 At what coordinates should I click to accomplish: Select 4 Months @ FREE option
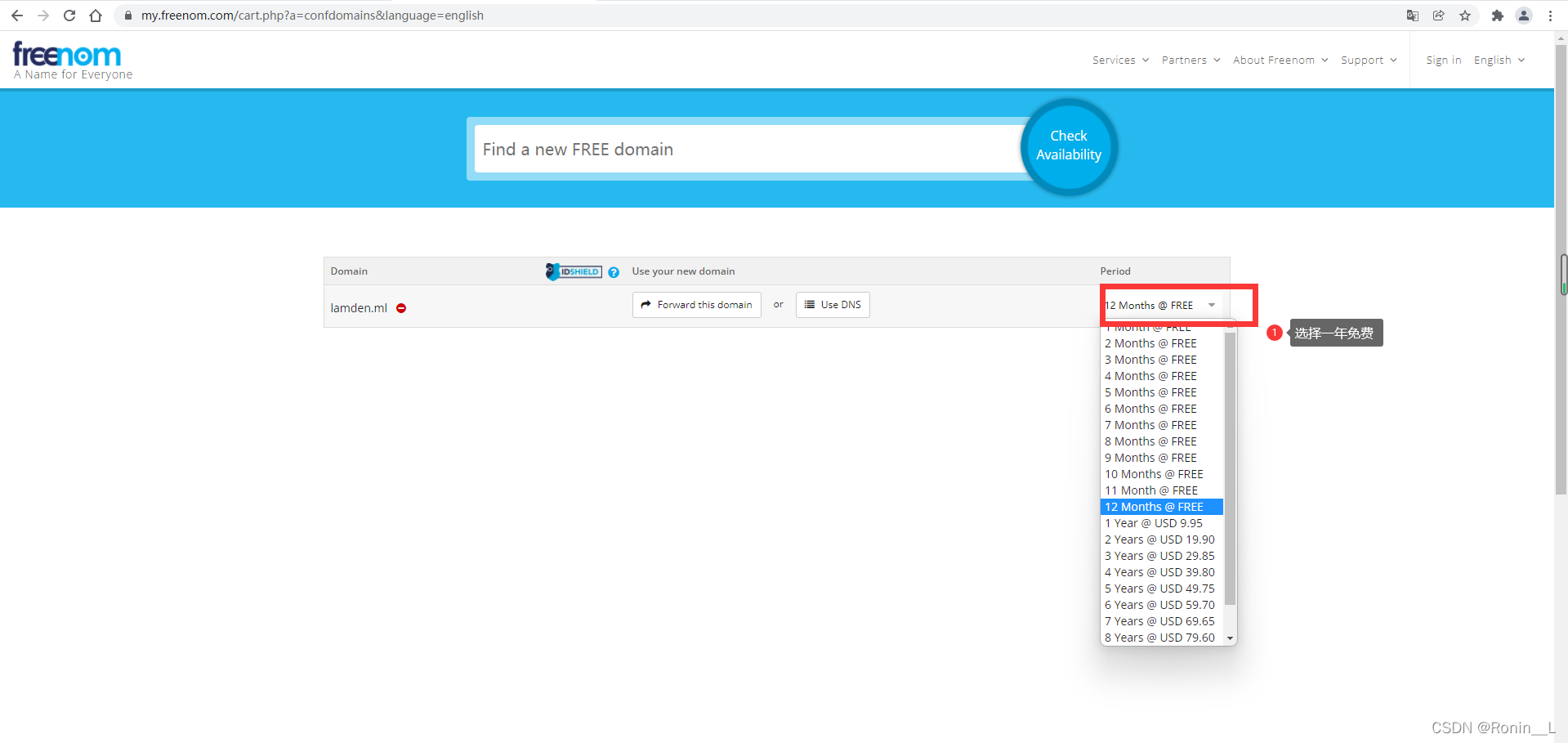(x=1162, y=376)
